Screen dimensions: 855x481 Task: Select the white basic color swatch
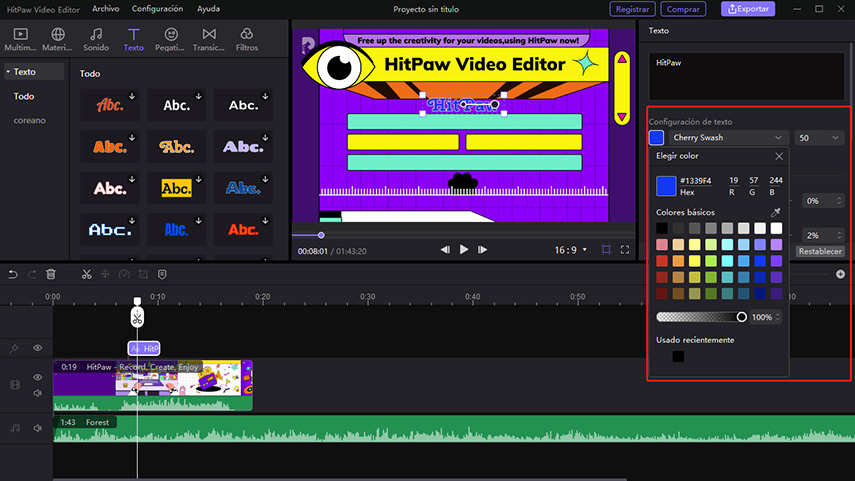pyautogui.click(x=776, y=228)
